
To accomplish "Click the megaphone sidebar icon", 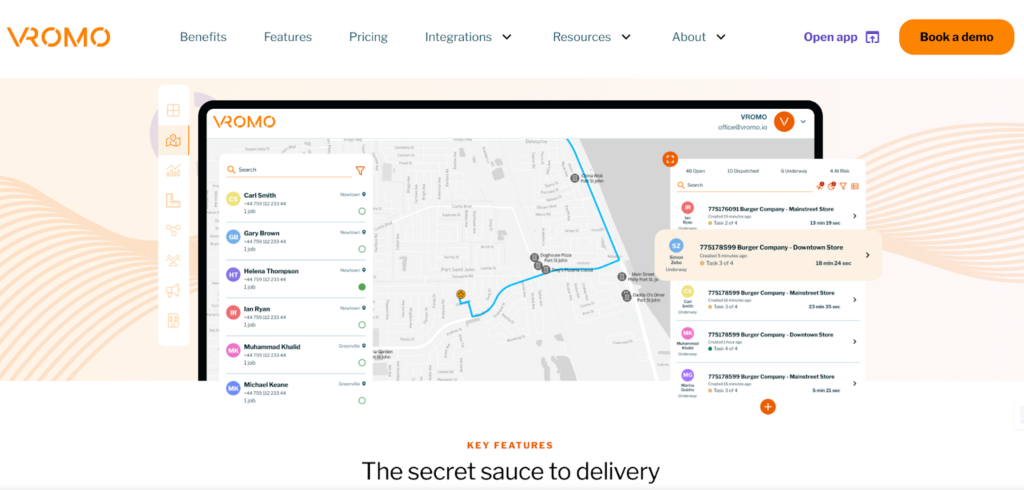I will click(173, 290).
